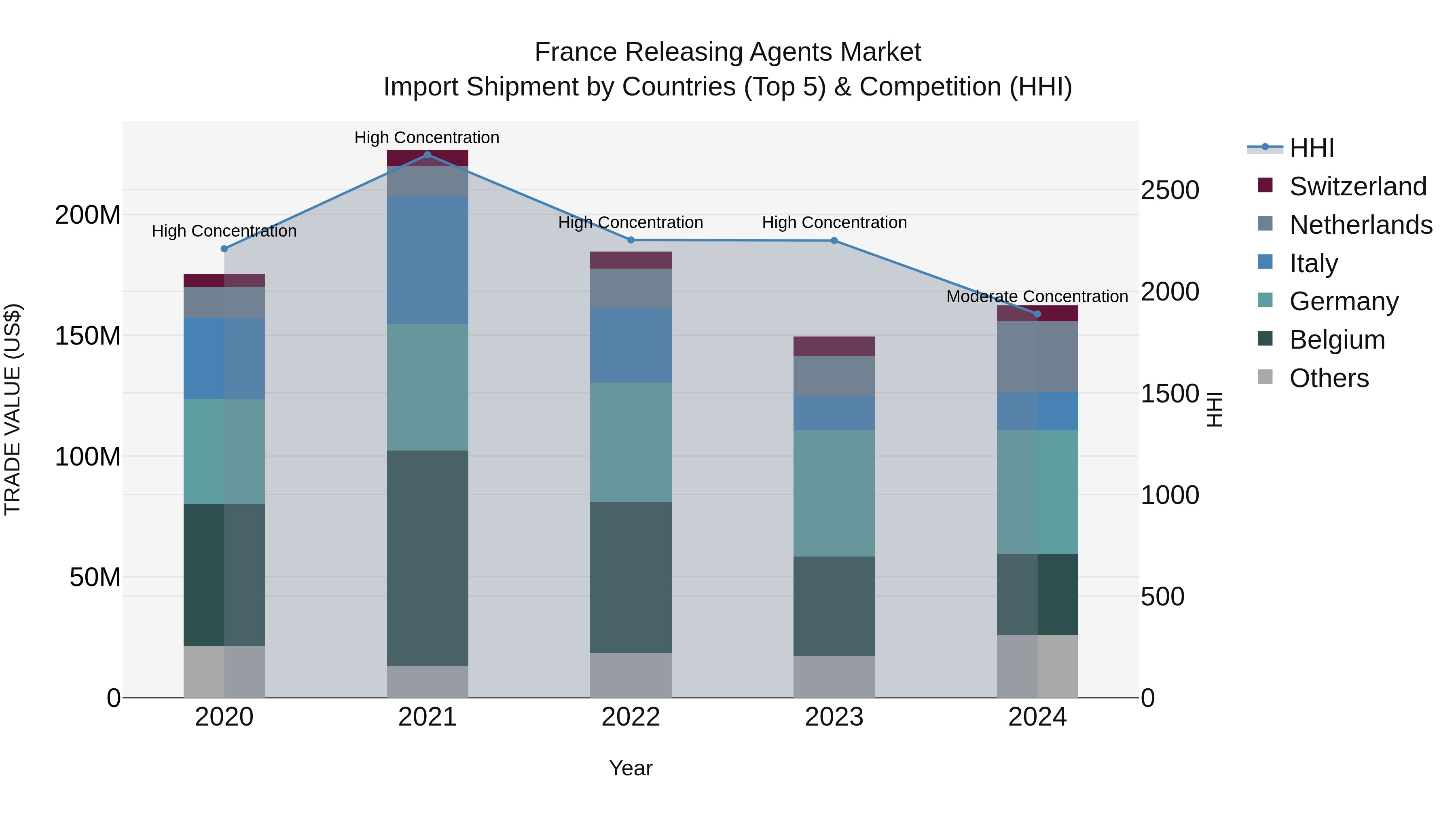Click the 2024 Netherlands bar segment
This screenshot has width=1456, height=819.
[x=1037, y=357]
